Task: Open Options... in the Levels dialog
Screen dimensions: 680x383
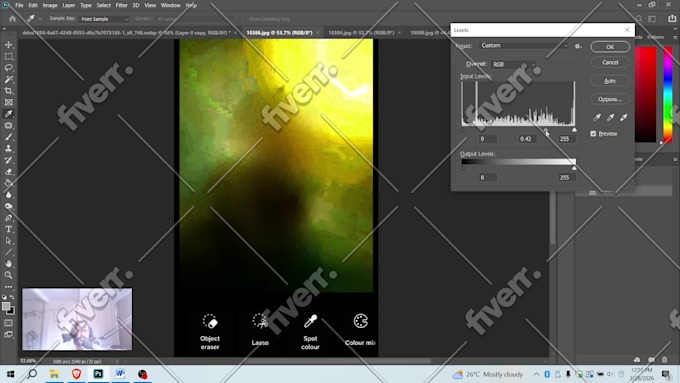Action: click(x=610, y=99)
